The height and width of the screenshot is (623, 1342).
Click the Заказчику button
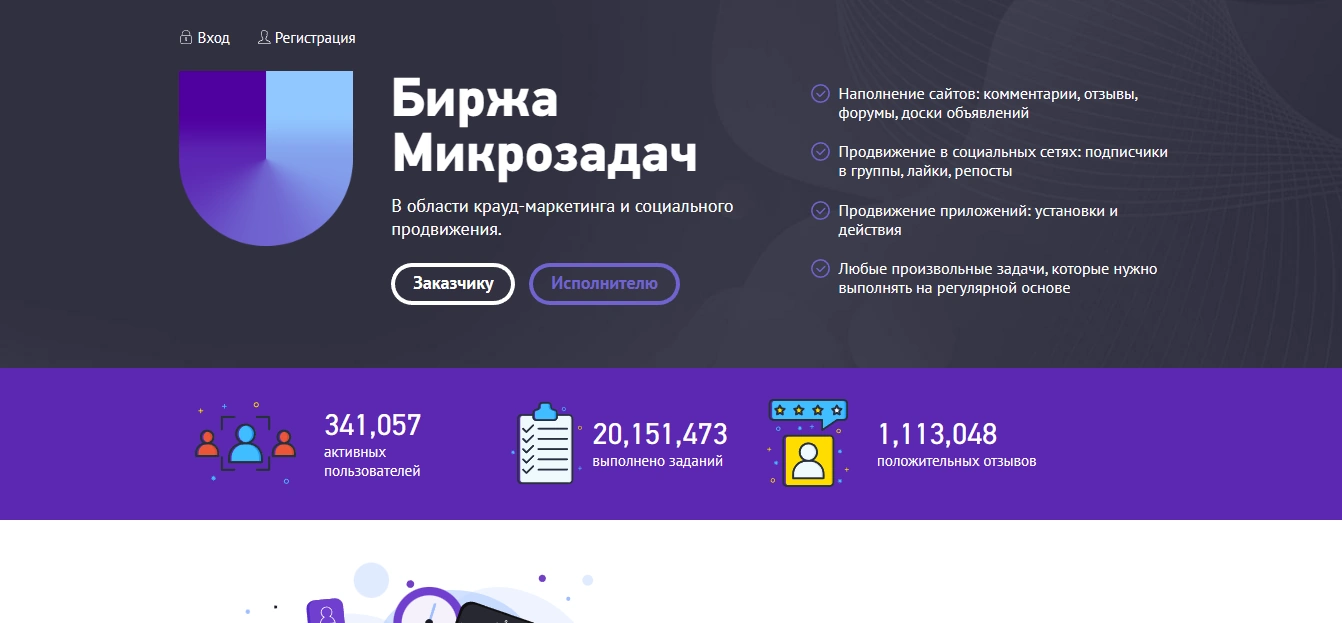(453, 283)
